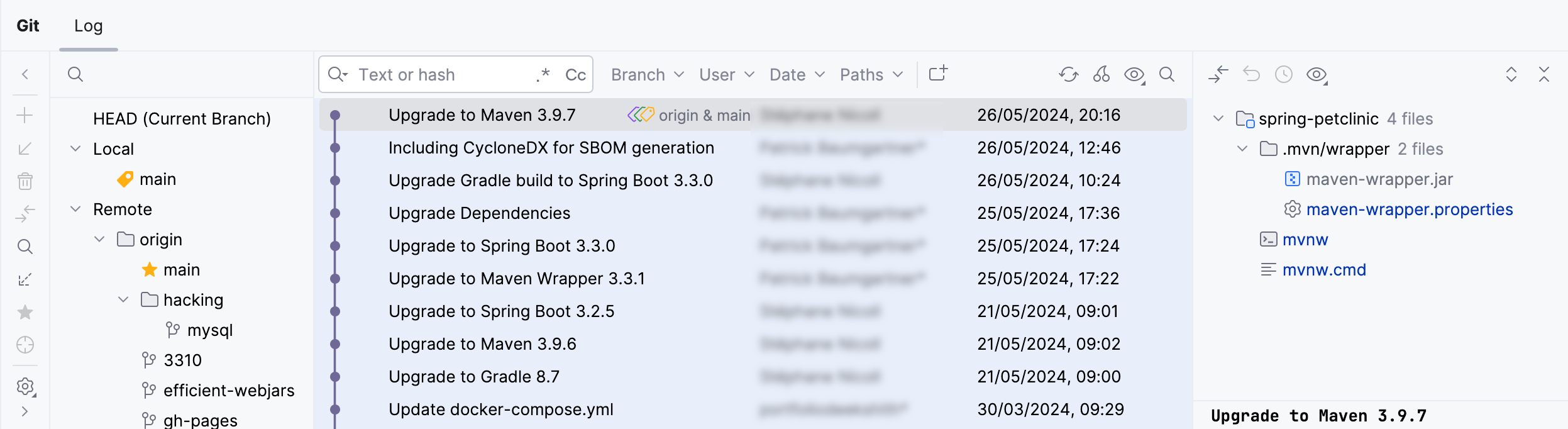Open new Git log tab icon
This screenshot has height=429, width=1568.
938,74
